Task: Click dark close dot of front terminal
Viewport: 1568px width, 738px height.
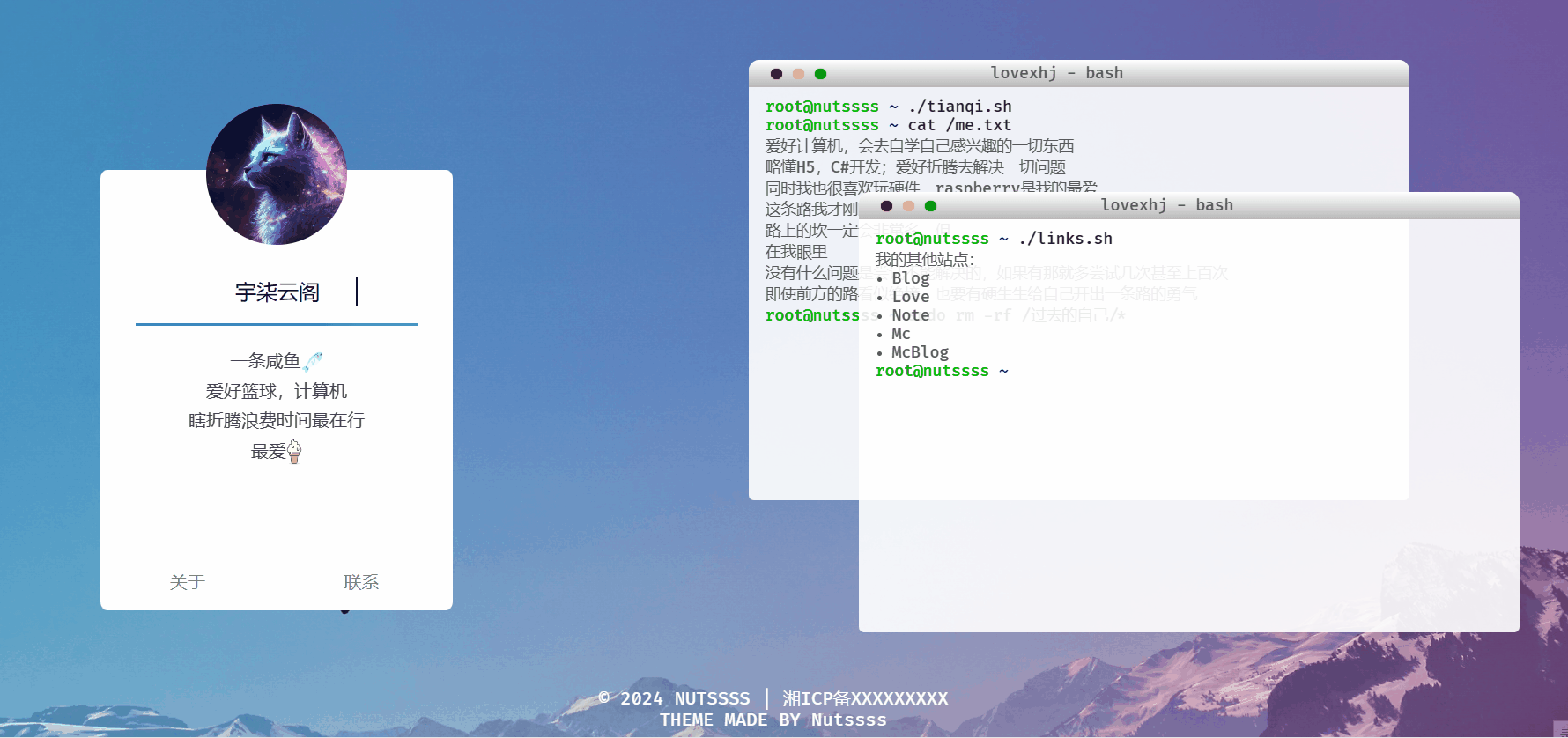Action: coord(887,206)
